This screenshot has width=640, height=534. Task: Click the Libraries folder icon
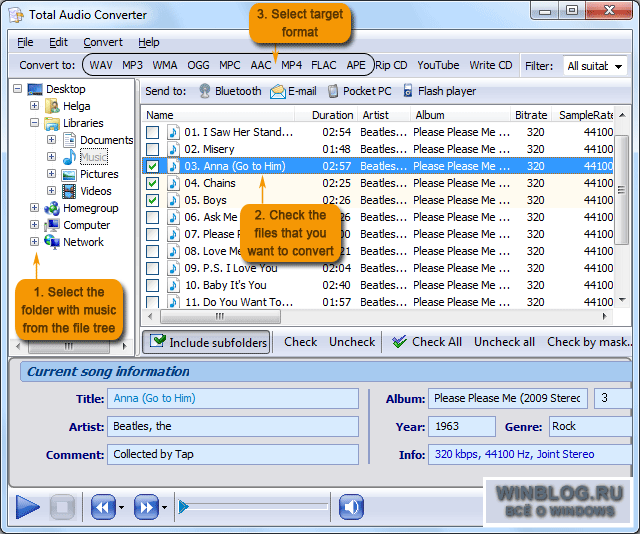(52, 123)
